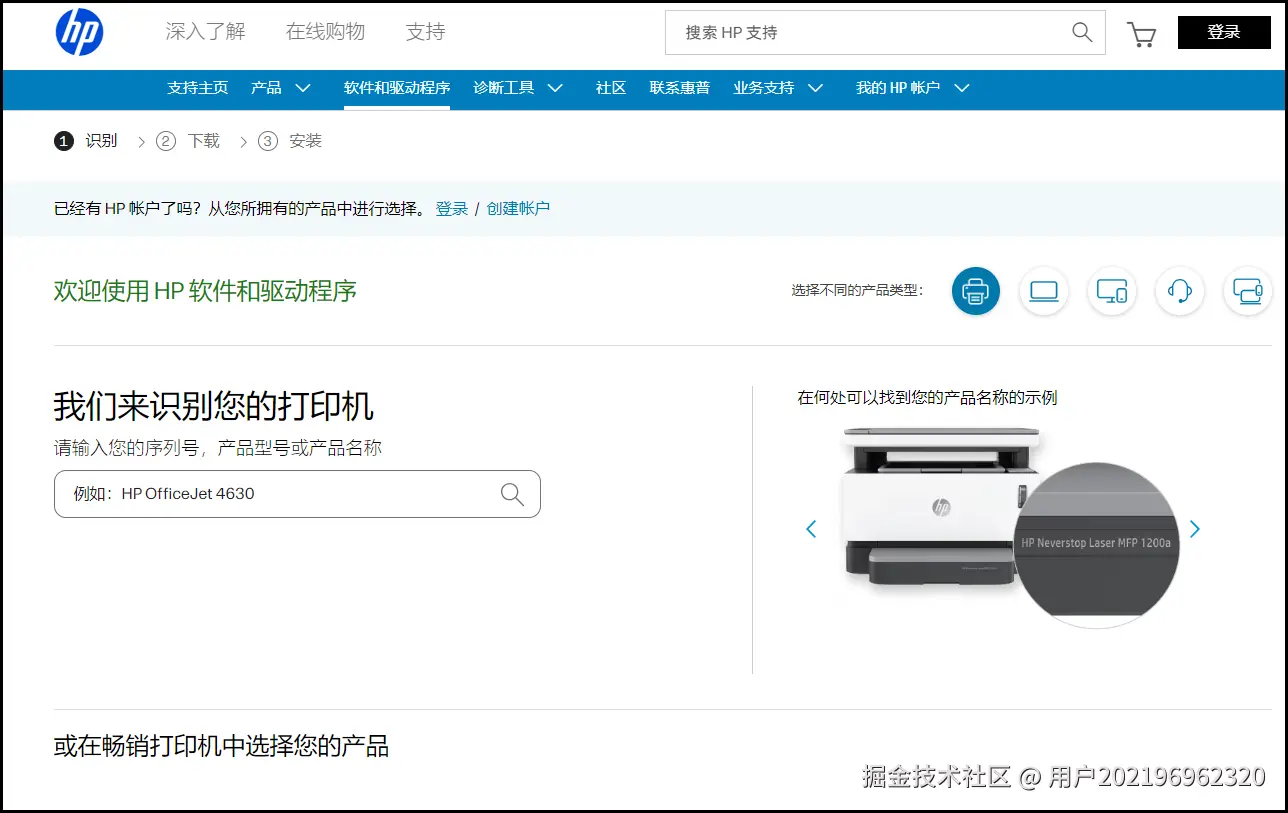Screen dimensions: 1288x813
Task: Click the search icon in printer name field
Action: click(x=512, y=494)
